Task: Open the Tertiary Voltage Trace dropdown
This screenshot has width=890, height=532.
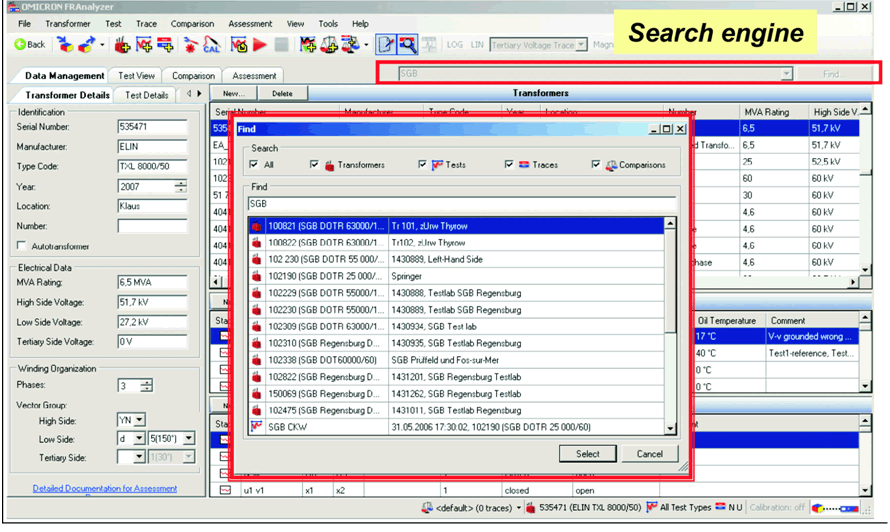Action: [581, 45]
